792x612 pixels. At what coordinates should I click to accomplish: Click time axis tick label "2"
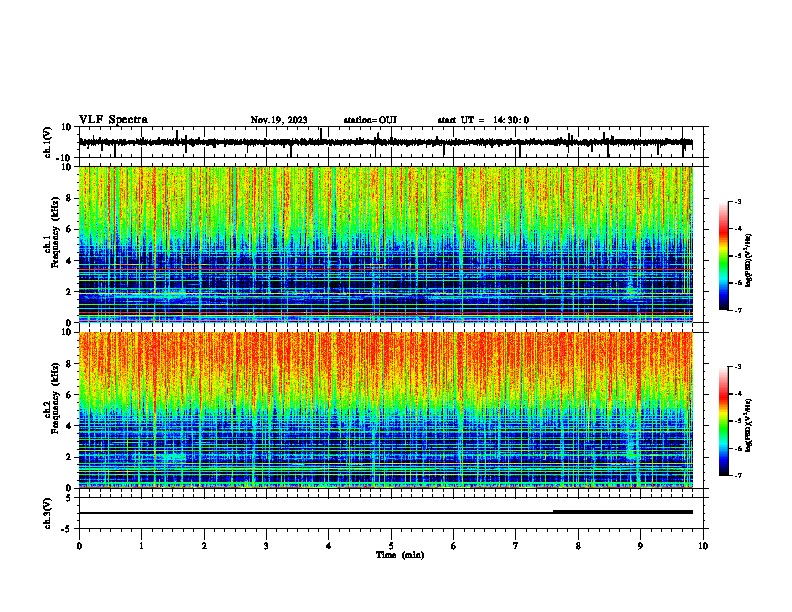(204, 546)
